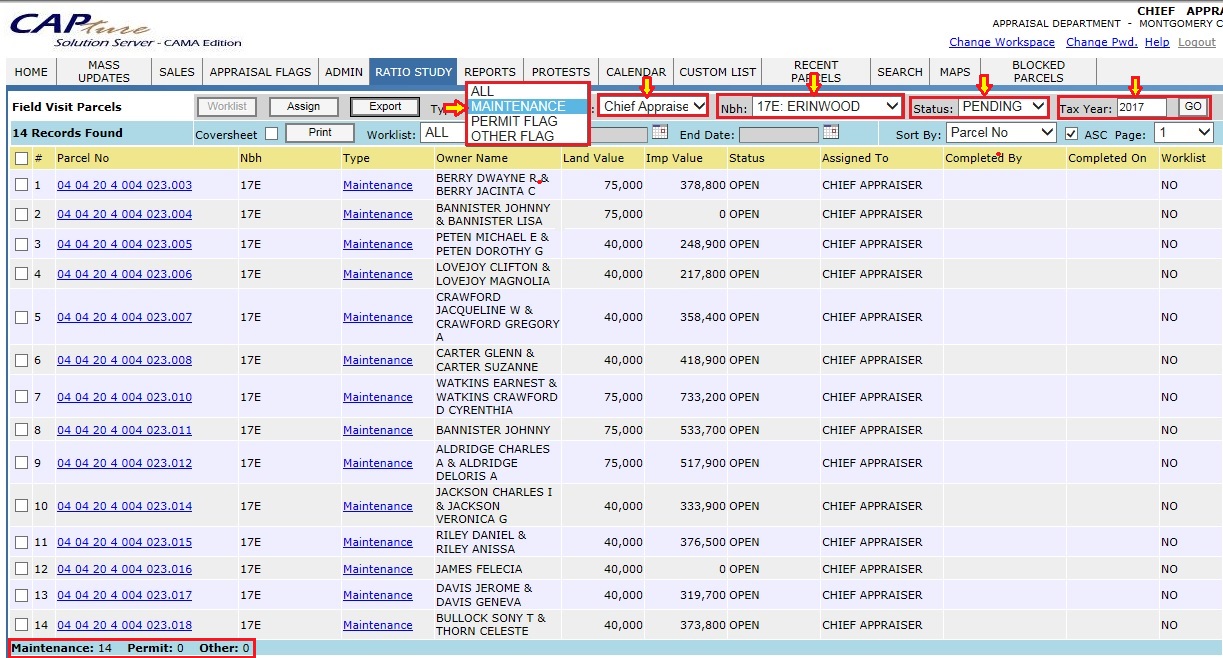Click the CAPture Solution Server logo

[80, 30]
